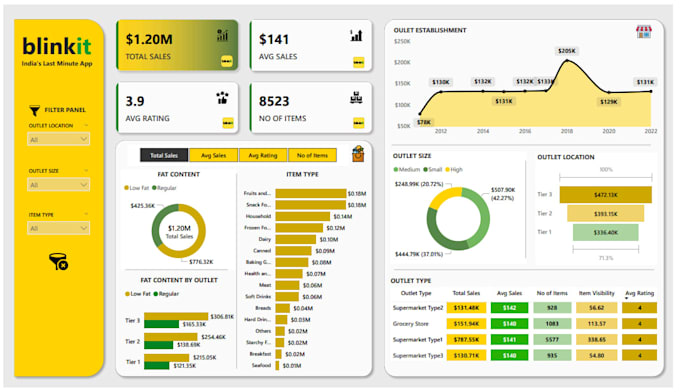The height and width of the screenshot is (392, 680).
Task: Click the $776.32K fat content label
Action: (x=201, y=262)
